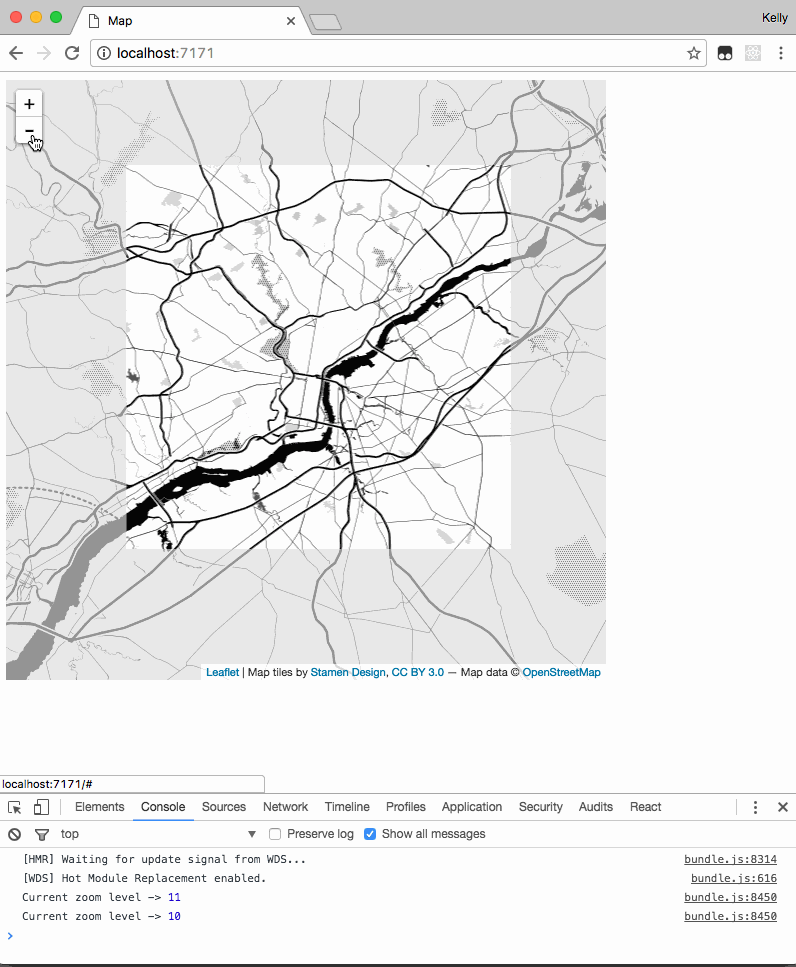Open the console filter icon

pos(41,834)
